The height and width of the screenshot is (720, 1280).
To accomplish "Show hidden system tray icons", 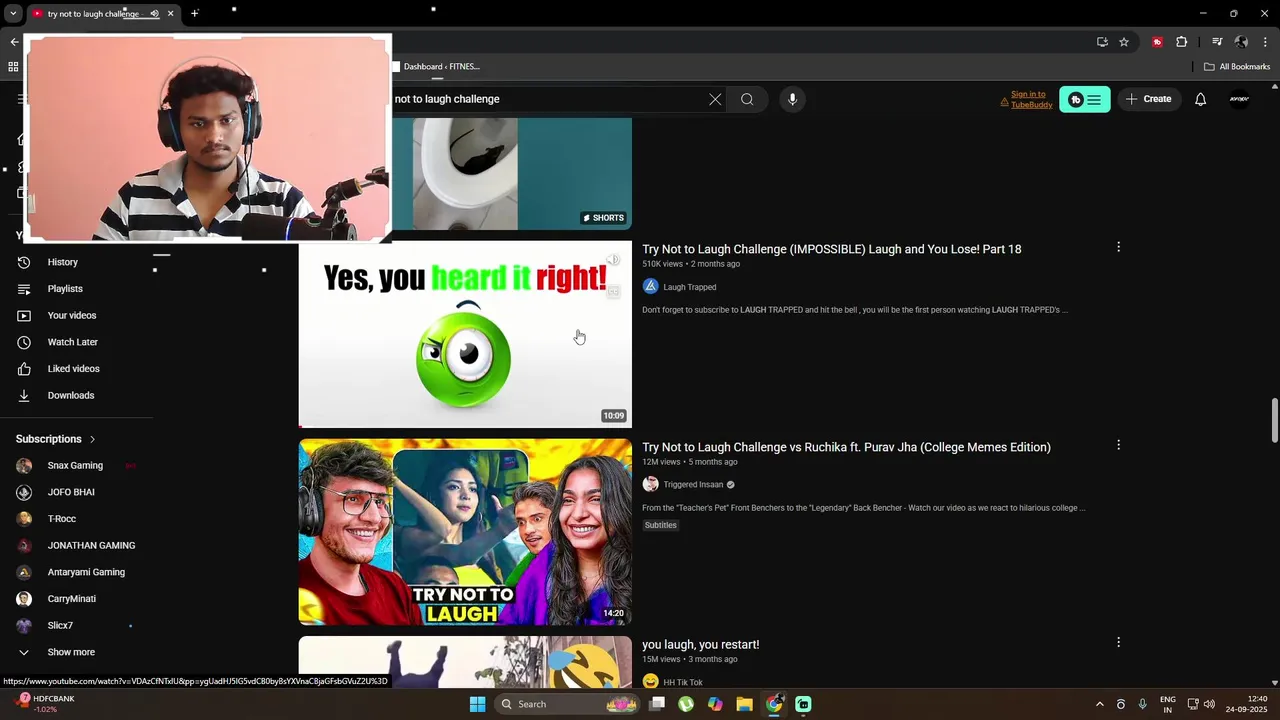I will (x=1099, y=704).
